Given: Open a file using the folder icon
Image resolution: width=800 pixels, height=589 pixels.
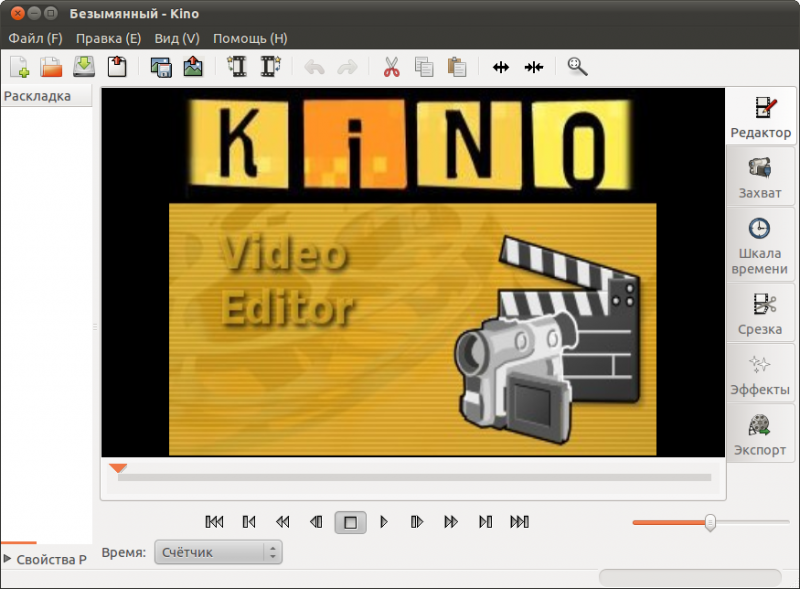Looking at the screenshot, I should 51,67.
